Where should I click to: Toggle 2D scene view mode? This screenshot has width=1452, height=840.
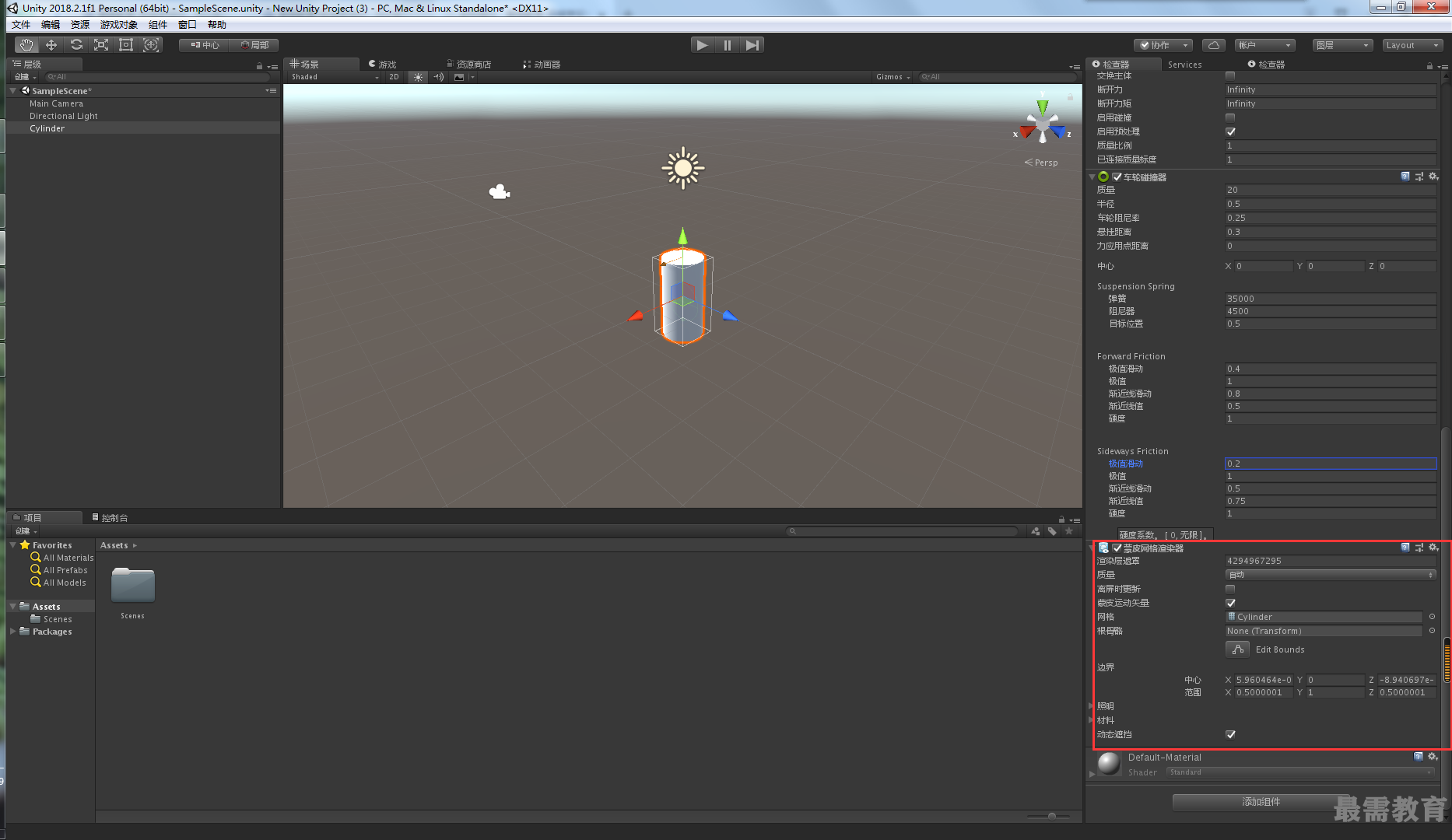point(394,77)
